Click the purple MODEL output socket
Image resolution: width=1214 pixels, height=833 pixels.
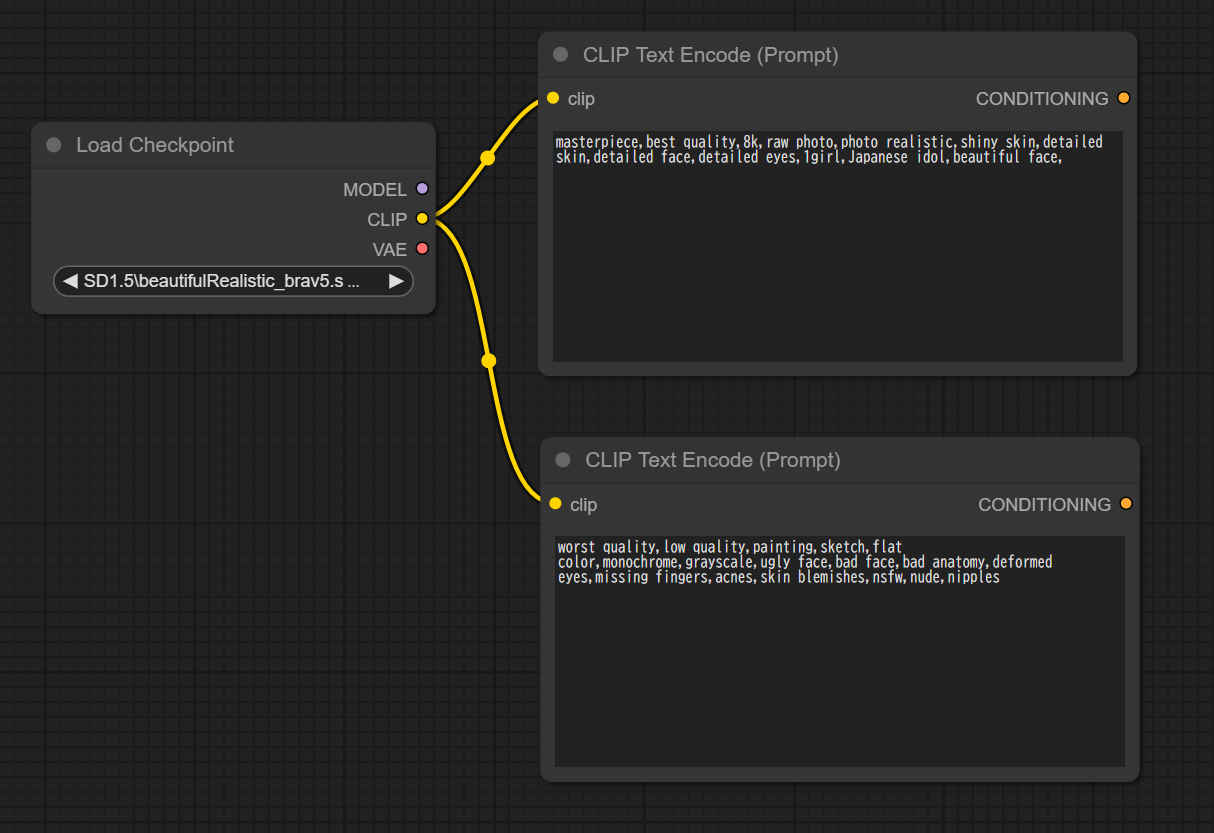[x=422, y=189]
